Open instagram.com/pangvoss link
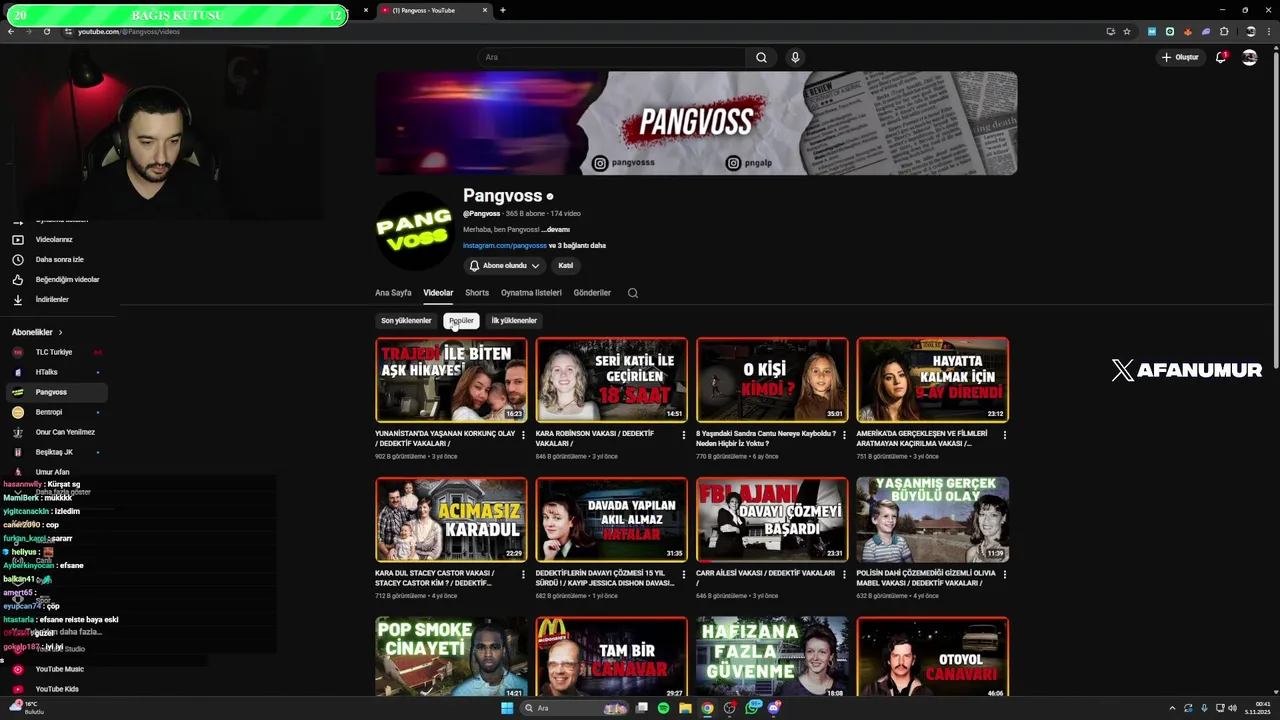This screenshot has height=720, width=1280. coord(505,245)
